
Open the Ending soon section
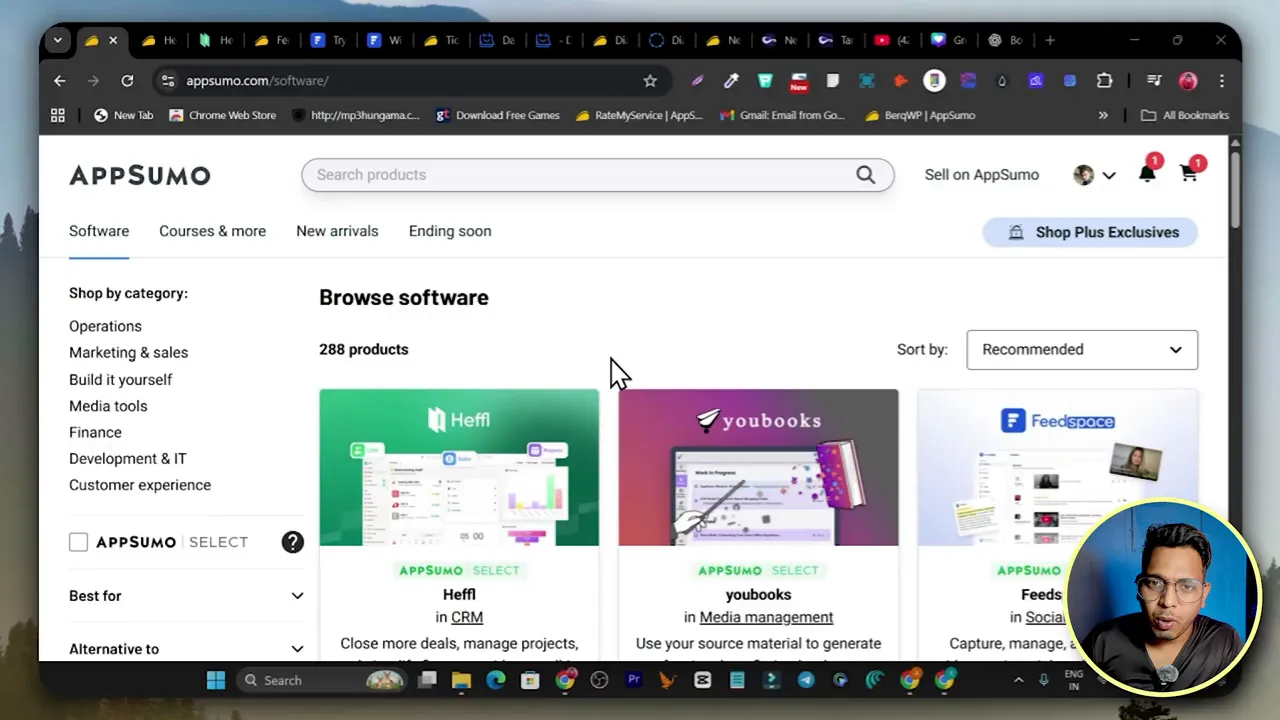point(449,231)
